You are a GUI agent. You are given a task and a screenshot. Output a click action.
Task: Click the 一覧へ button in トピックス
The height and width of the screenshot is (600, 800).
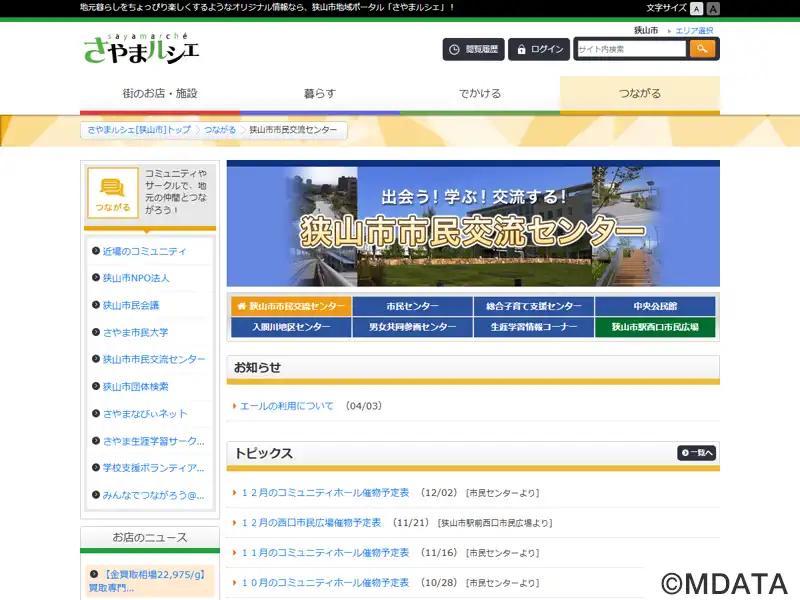pyautogui.click(x=697, y=453)
